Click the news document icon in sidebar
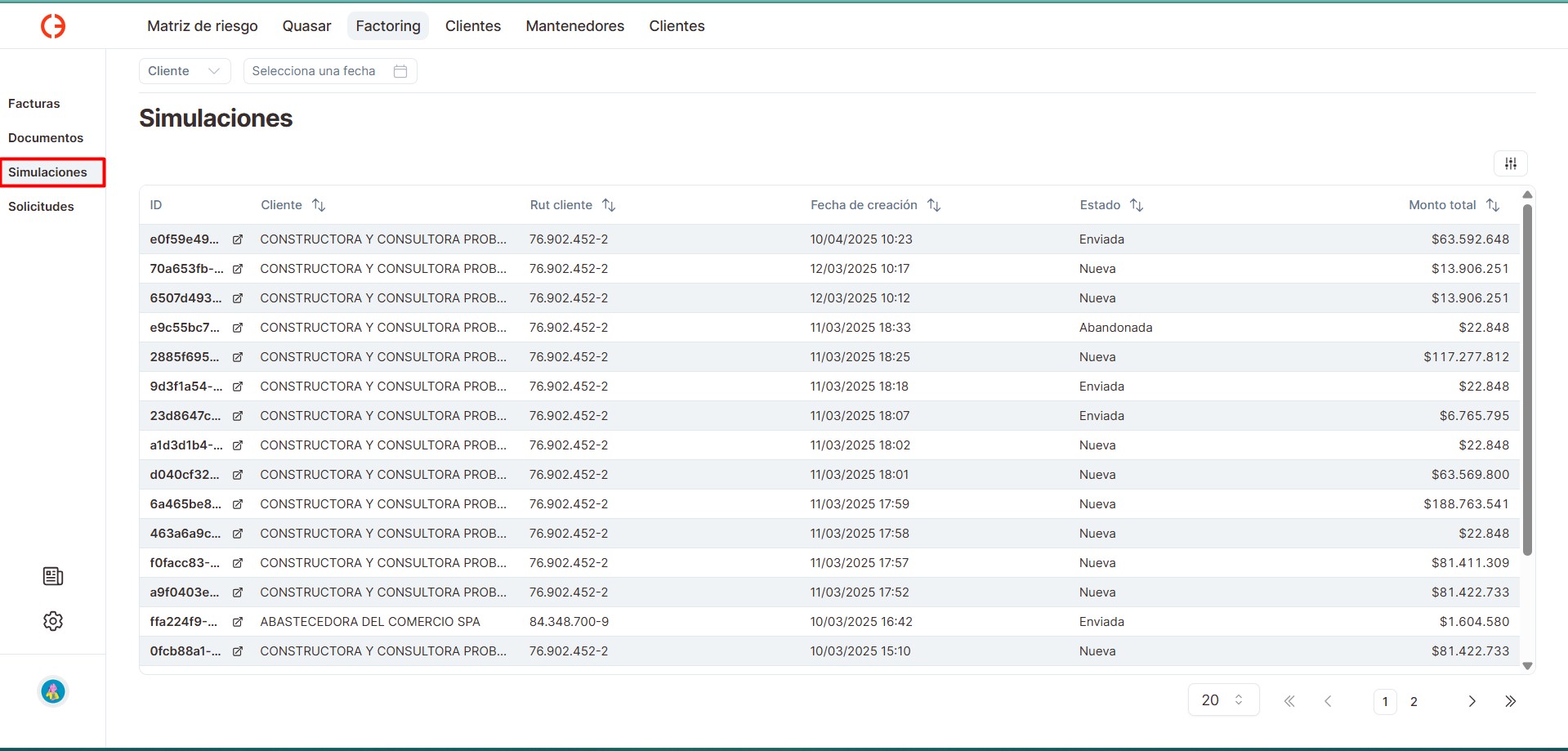 pos(53,577)
